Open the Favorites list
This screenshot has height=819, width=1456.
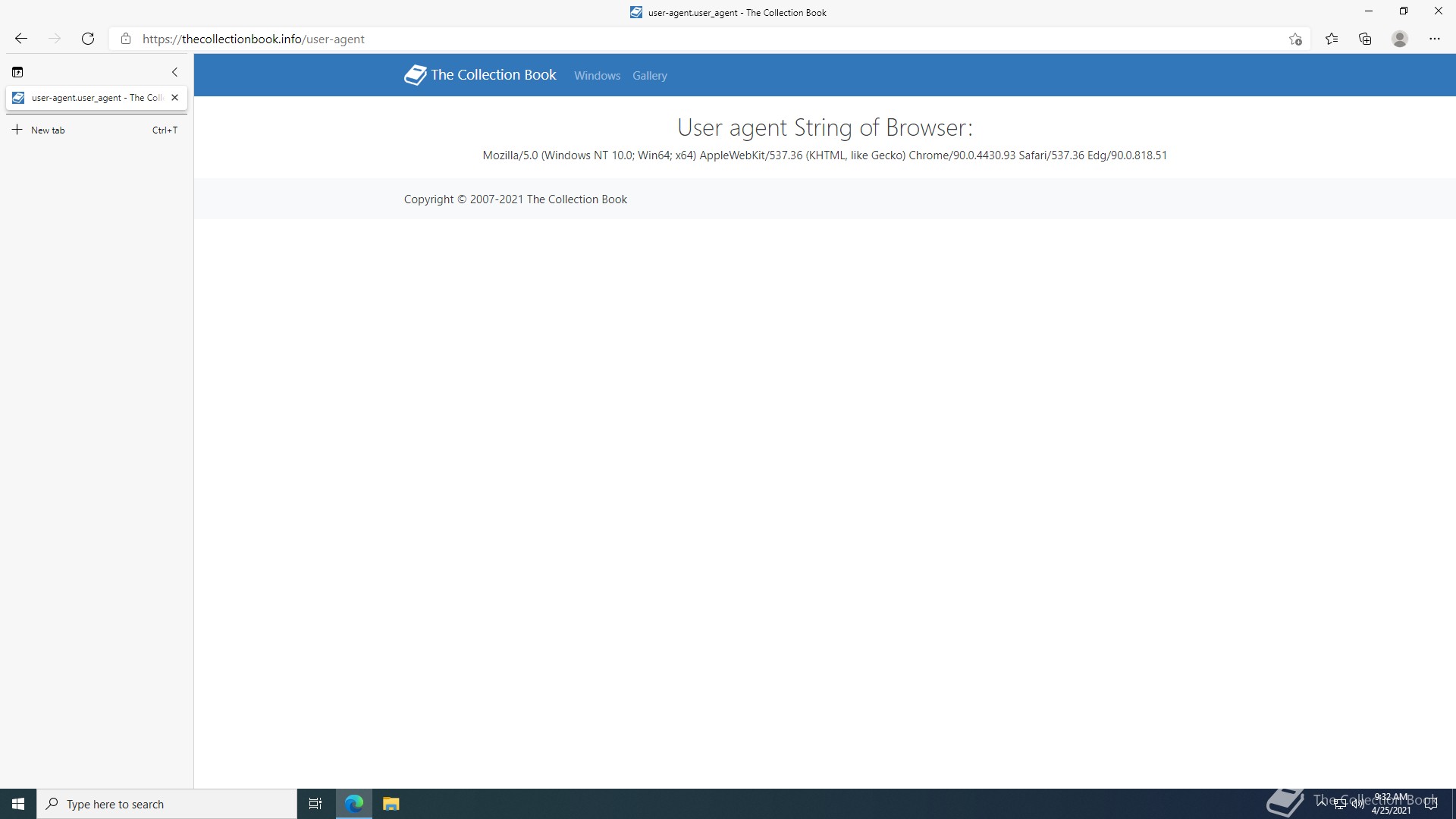coord(1332,39)
